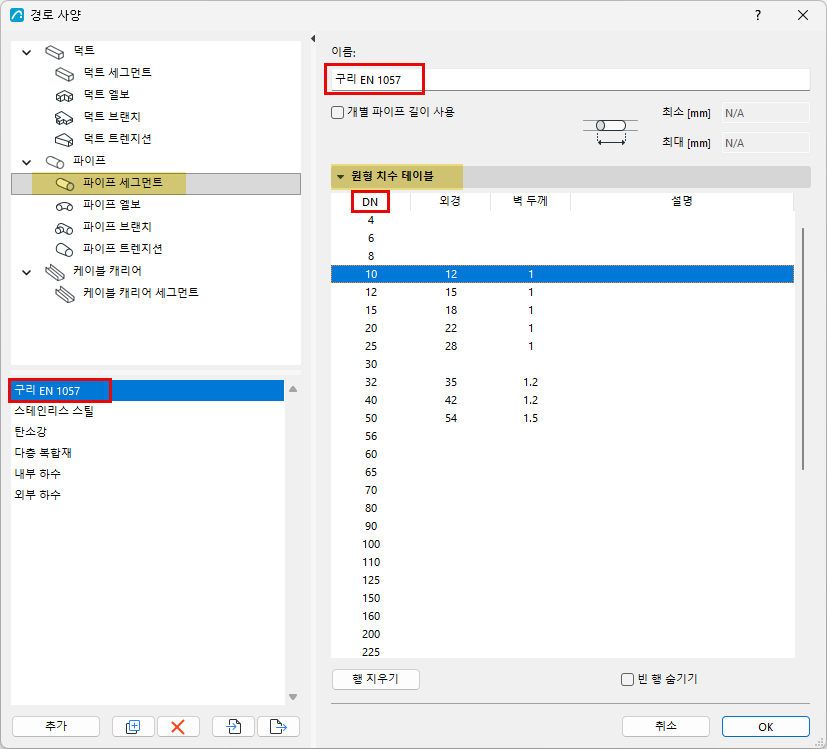Click the material list scroll-up arrow
Screen dimensions: 827x749
coord(293,389)
